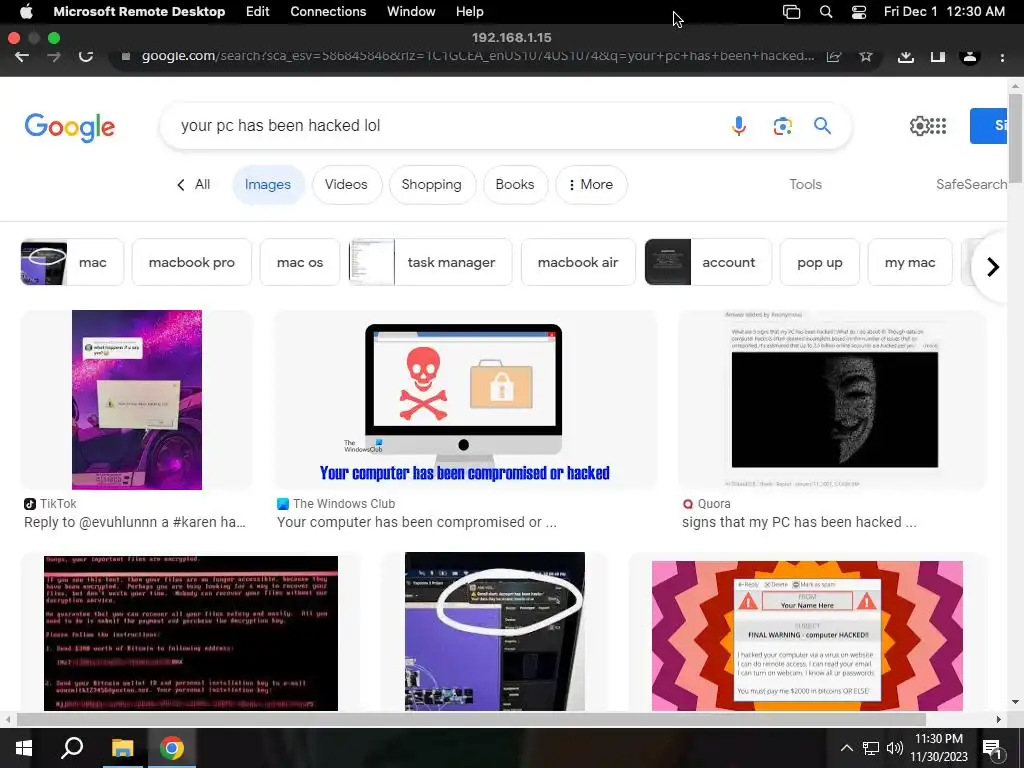Viewport: 1024px width, 768px height.
Task: Switch to Videos results
Action: tap(346, 185)
